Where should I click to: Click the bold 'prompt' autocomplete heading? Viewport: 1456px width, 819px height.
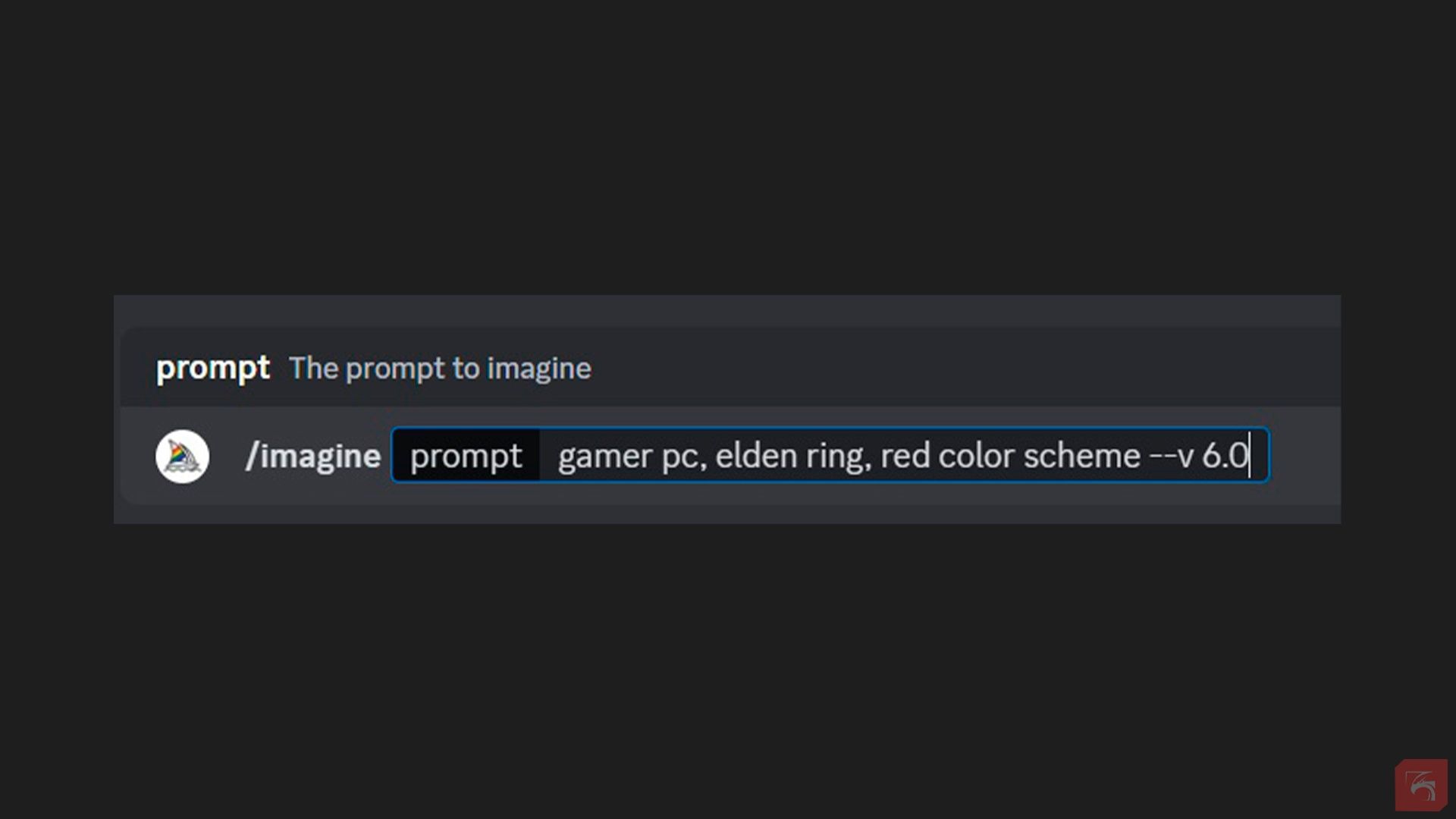point(212,369)
